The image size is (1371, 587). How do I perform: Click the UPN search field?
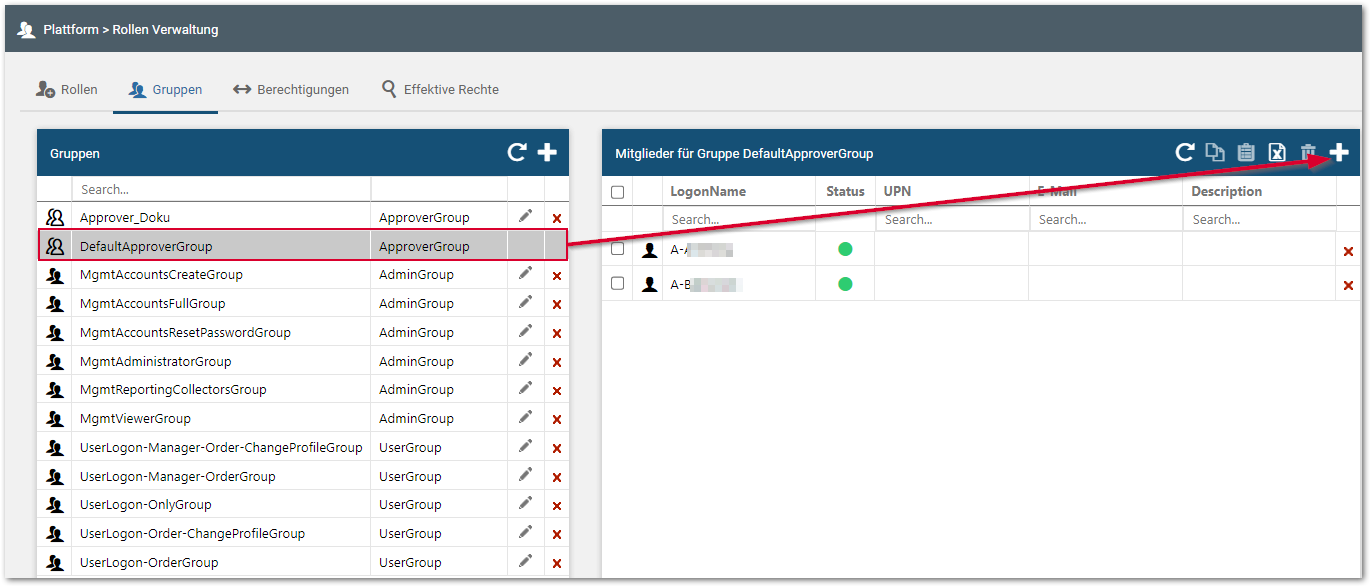tap(952, 219)
